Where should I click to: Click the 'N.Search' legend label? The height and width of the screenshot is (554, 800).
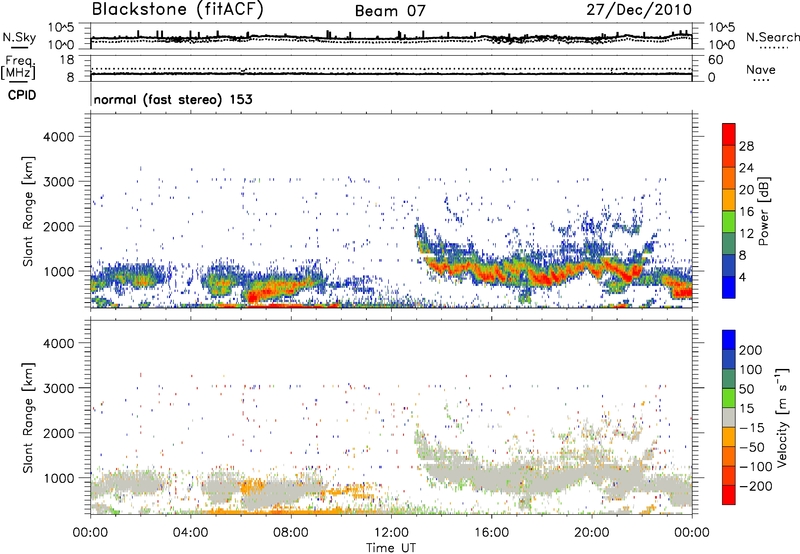[772, 37]
